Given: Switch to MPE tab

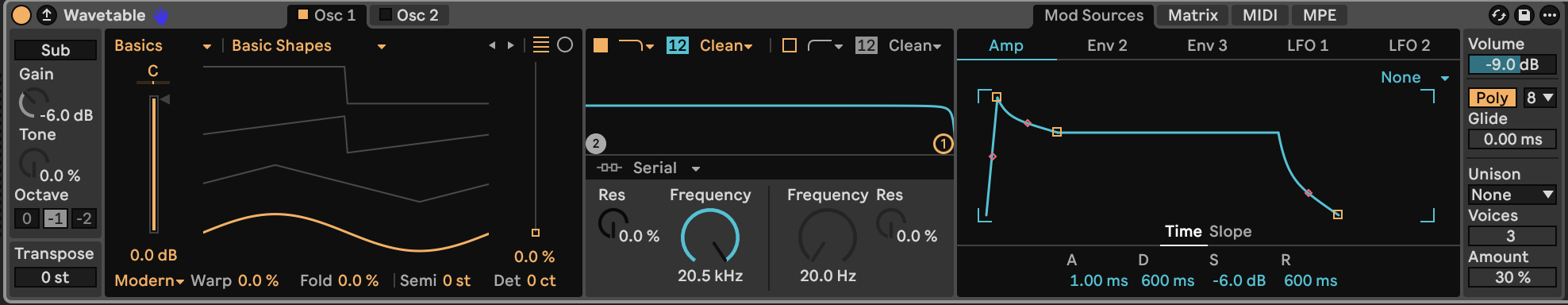Looking at the screenshot, I should click(1320, 15).
